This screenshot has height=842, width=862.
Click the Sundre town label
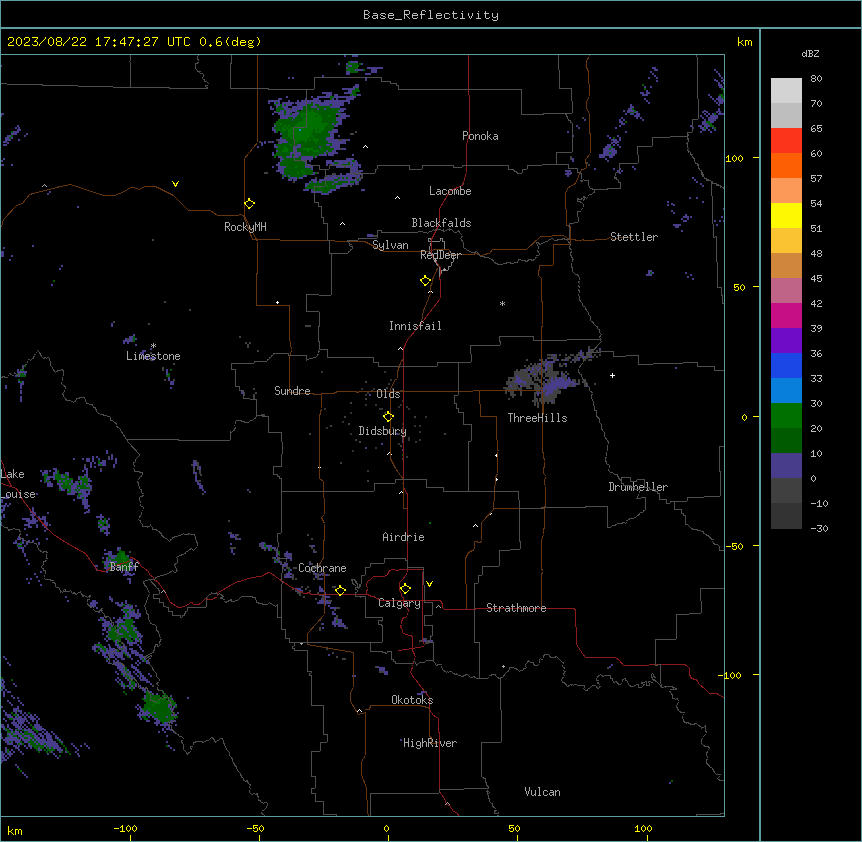(292, 391)
